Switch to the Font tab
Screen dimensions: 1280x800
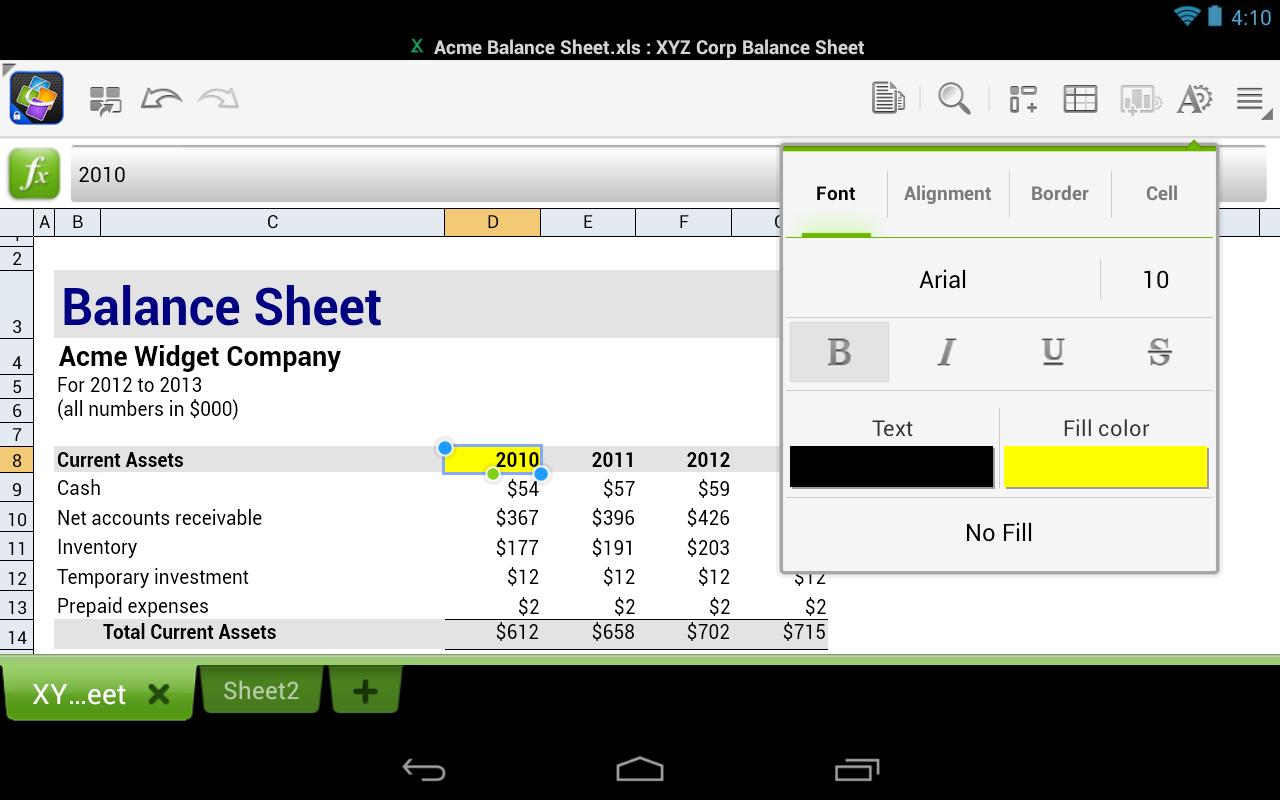pos(836,194)
